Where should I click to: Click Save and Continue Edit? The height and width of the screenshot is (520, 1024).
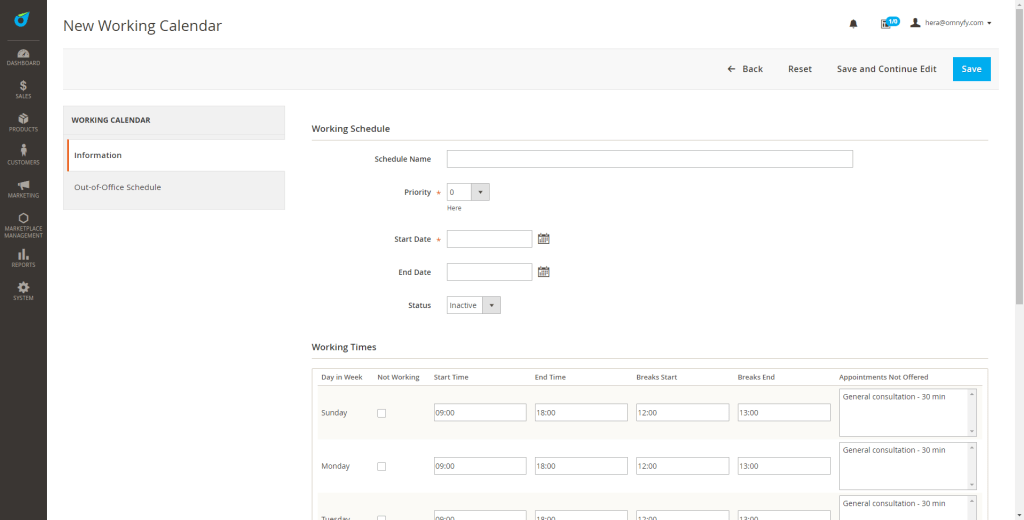pos(886,69)
